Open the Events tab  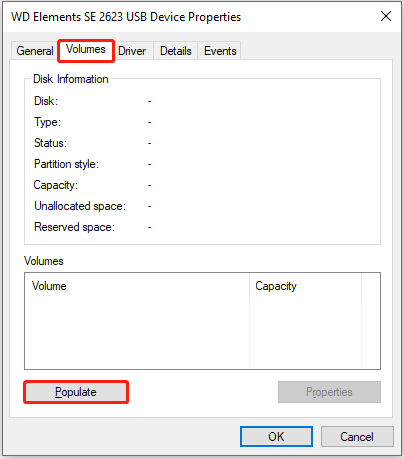point(220,51)
